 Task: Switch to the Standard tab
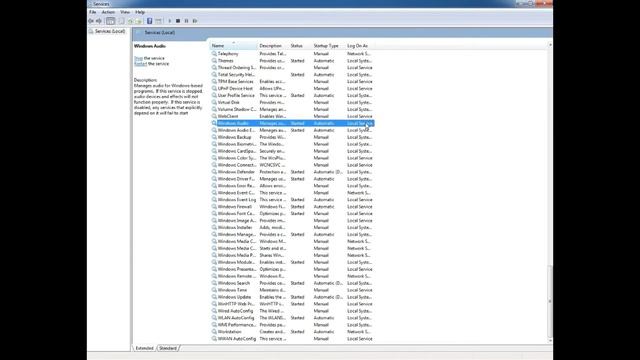(168, 348)
